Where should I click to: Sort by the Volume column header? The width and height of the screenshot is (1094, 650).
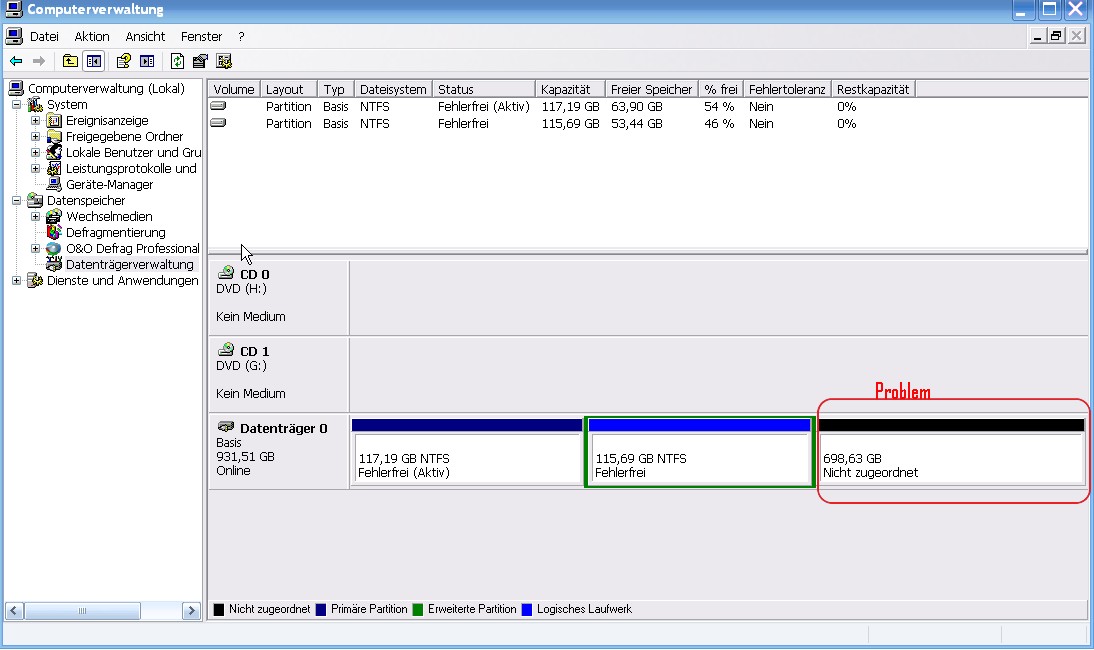(234, 89)
